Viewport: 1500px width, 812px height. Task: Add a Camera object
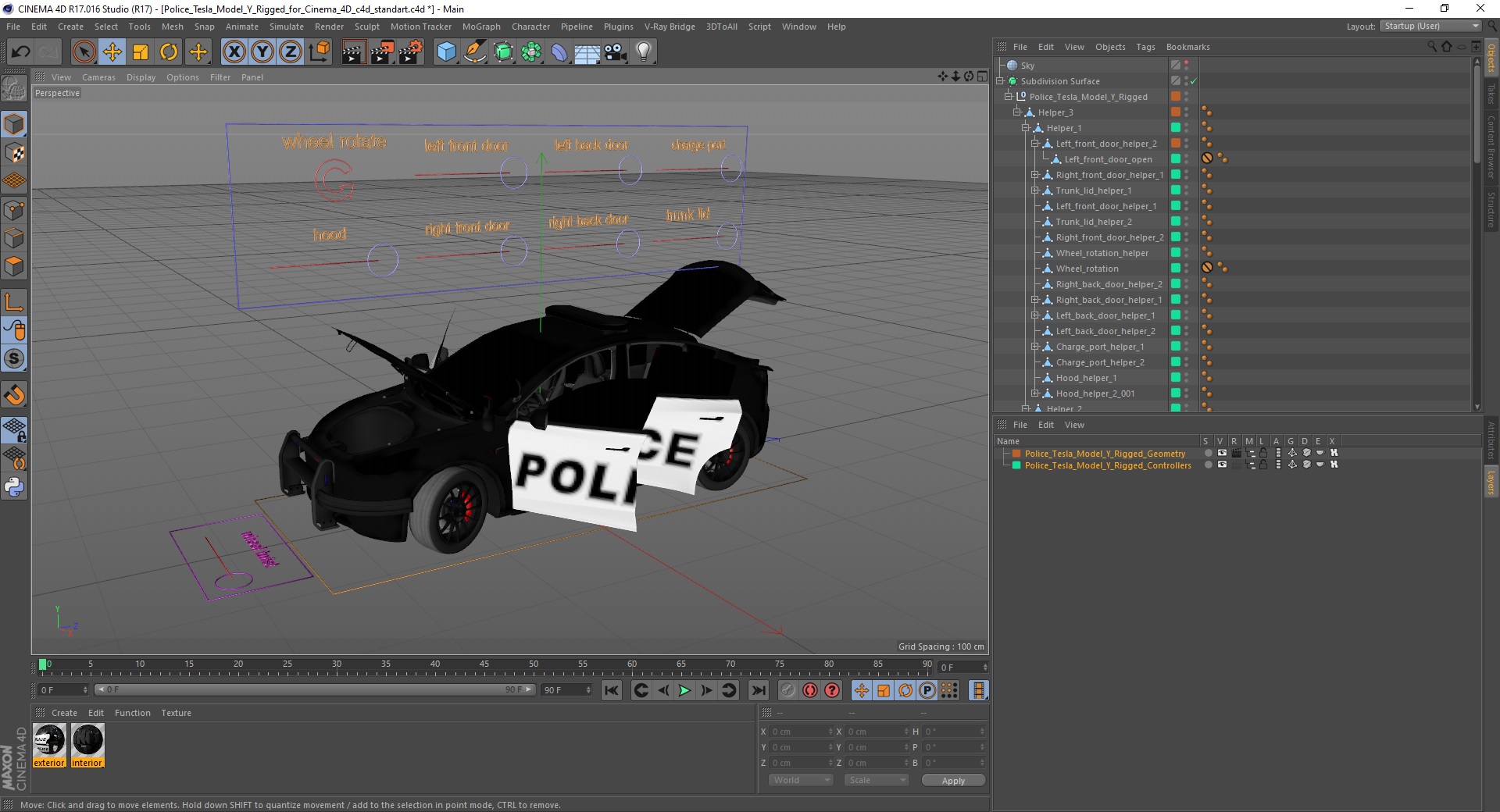click(x=616, y=52)
